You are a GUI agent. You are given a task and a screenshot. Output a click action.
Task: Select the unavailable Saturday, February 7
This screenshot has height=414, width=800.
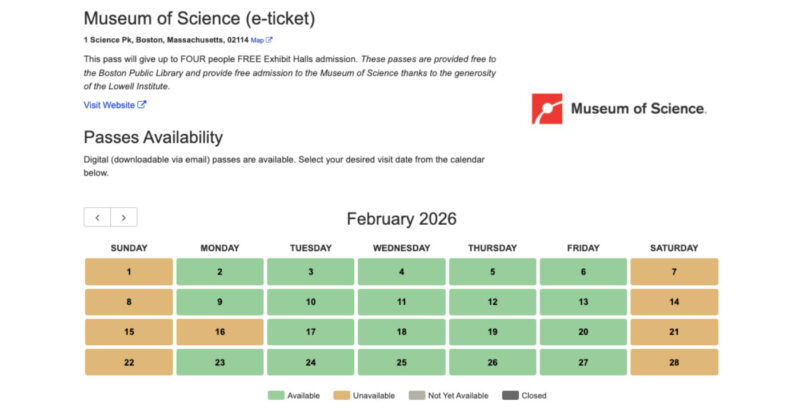(x=674, y=272)
